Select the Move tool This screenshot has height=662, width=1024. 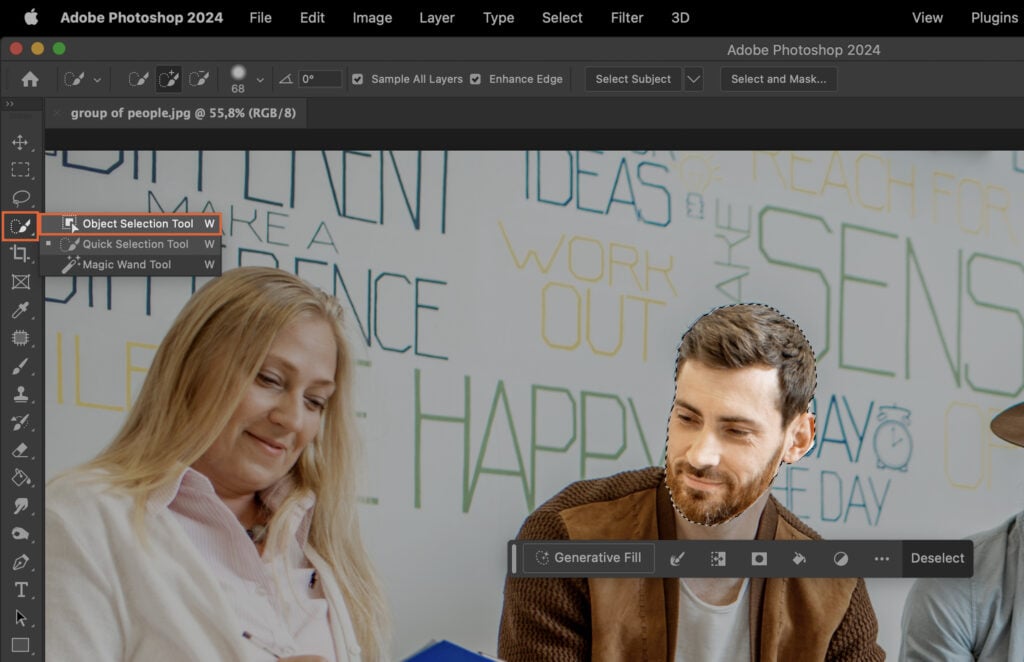[x=22, y=143]
